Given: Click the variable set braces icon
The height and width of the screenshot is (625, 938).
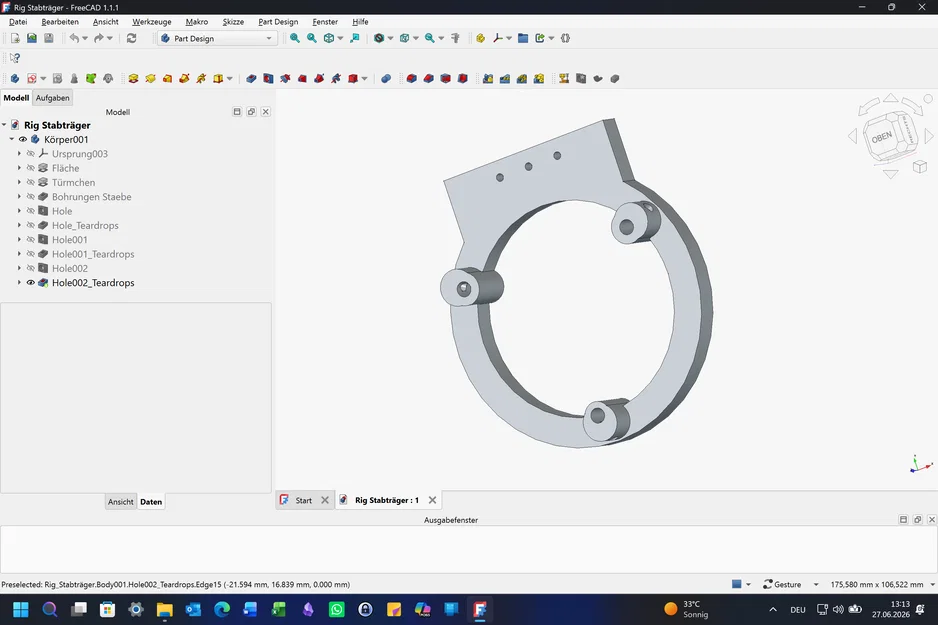Looking at the screenshot, I should [x=565, y=38].
